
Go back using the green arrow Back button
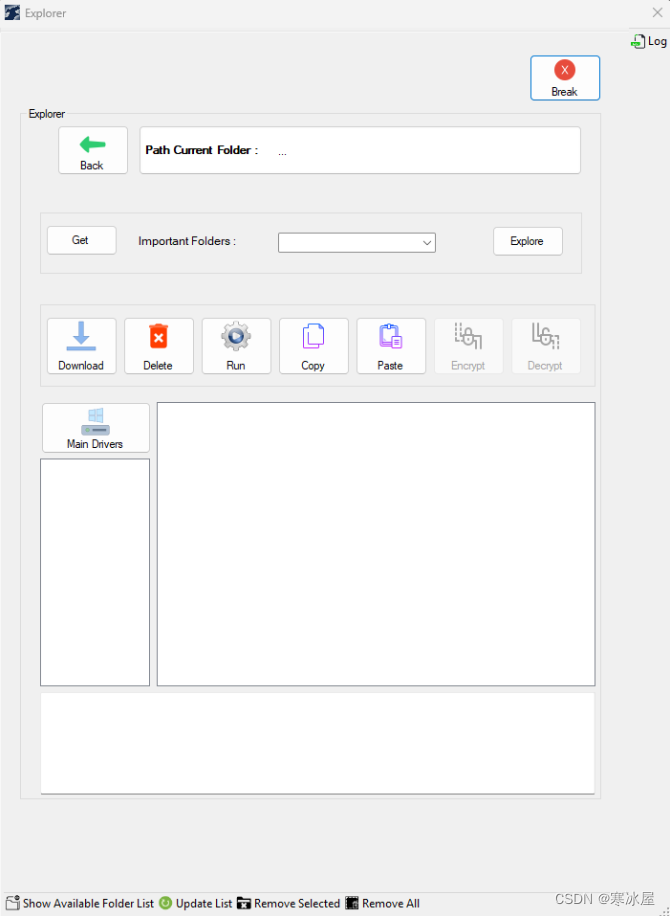coord(93,150)
